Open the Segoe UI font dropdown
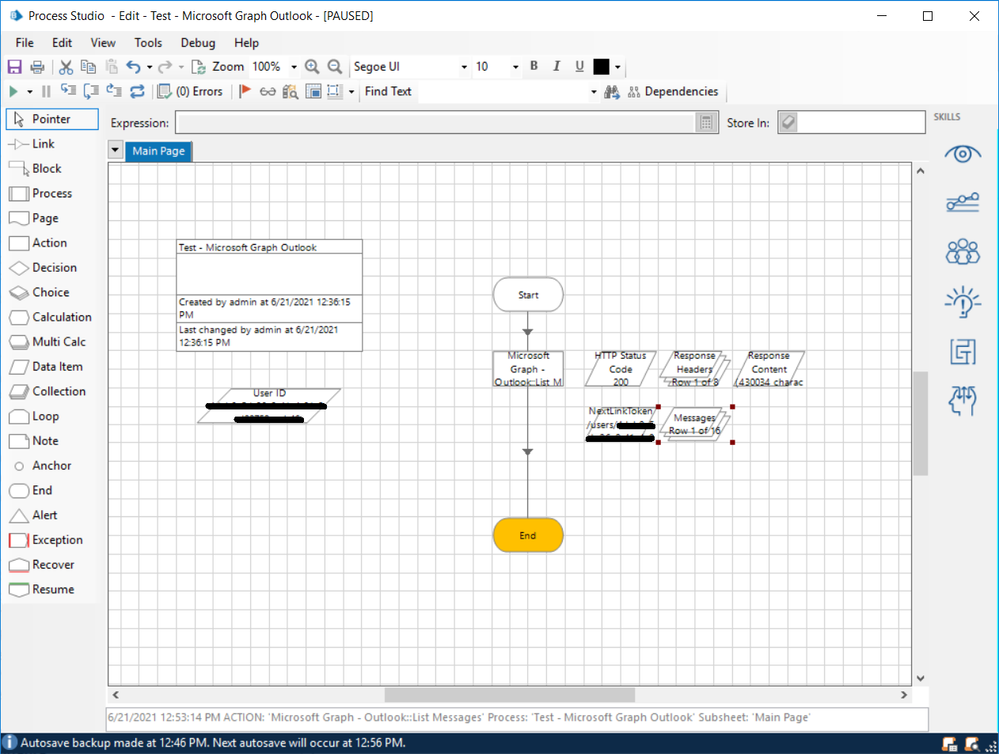Screen dimensions: 999x754 tap(464, 67)
